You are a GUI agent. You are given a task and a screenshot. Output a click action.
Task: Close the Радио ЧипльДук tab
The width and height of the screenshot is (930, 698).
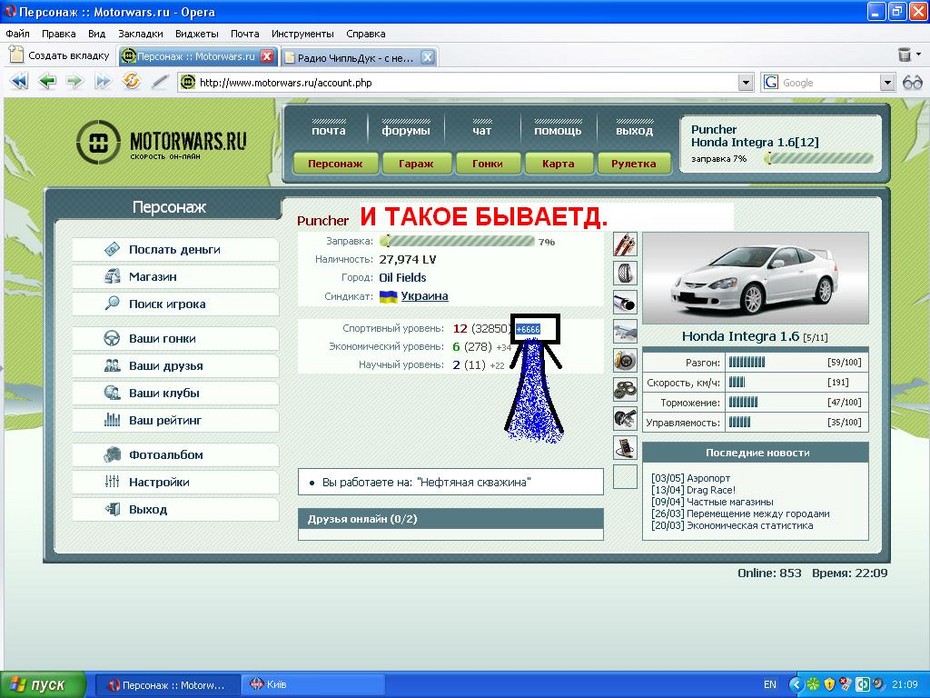pyautogui.click(x=427, y=57)
